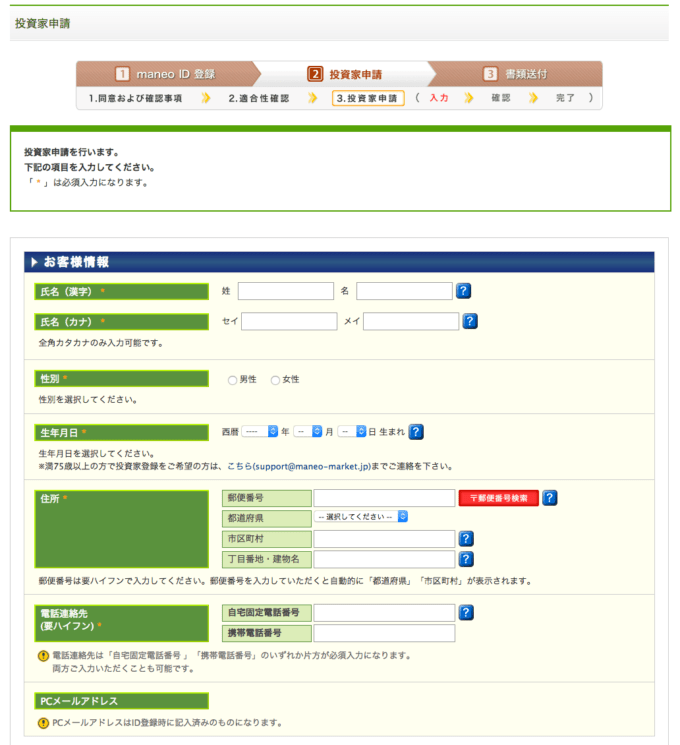Click the 都道府県 field label
Image resolution: width=680 pixels, height=745 pixels.
(267, 518)
